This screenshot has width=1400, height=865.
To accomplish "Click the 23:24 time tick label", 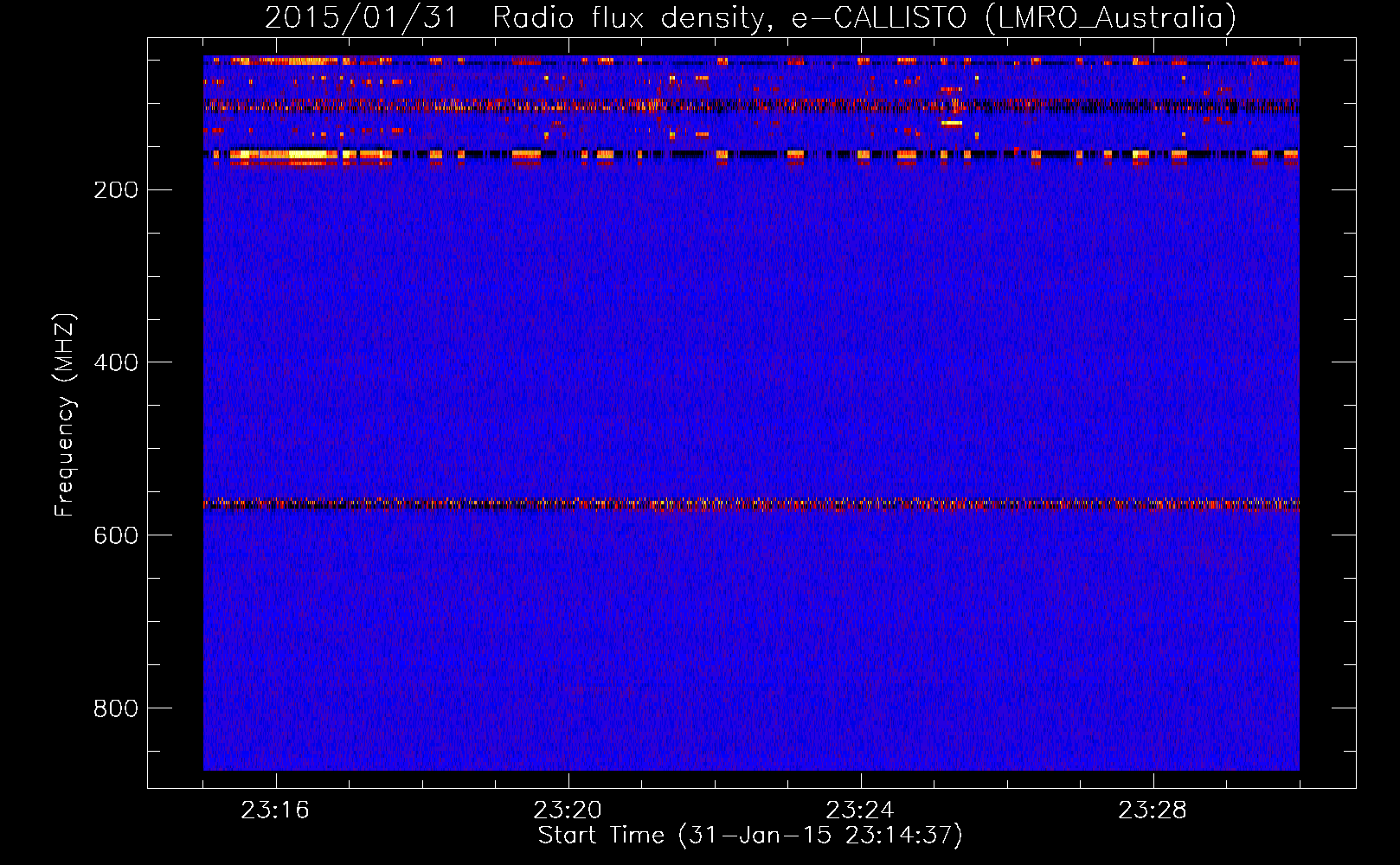I will pos(860,811).
